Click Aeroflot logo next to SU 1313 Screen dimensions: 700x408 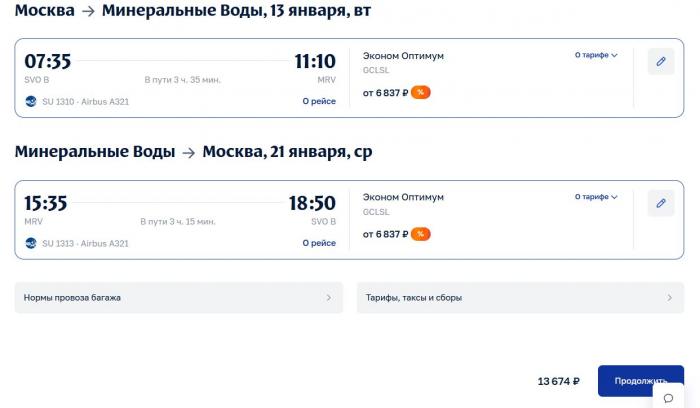tap(32, 243)
